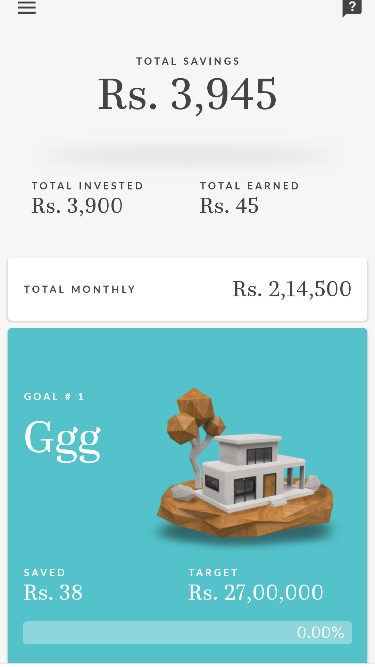Click the 0.00% percentage text
The image size is (375, 667).
coord(321,633)
